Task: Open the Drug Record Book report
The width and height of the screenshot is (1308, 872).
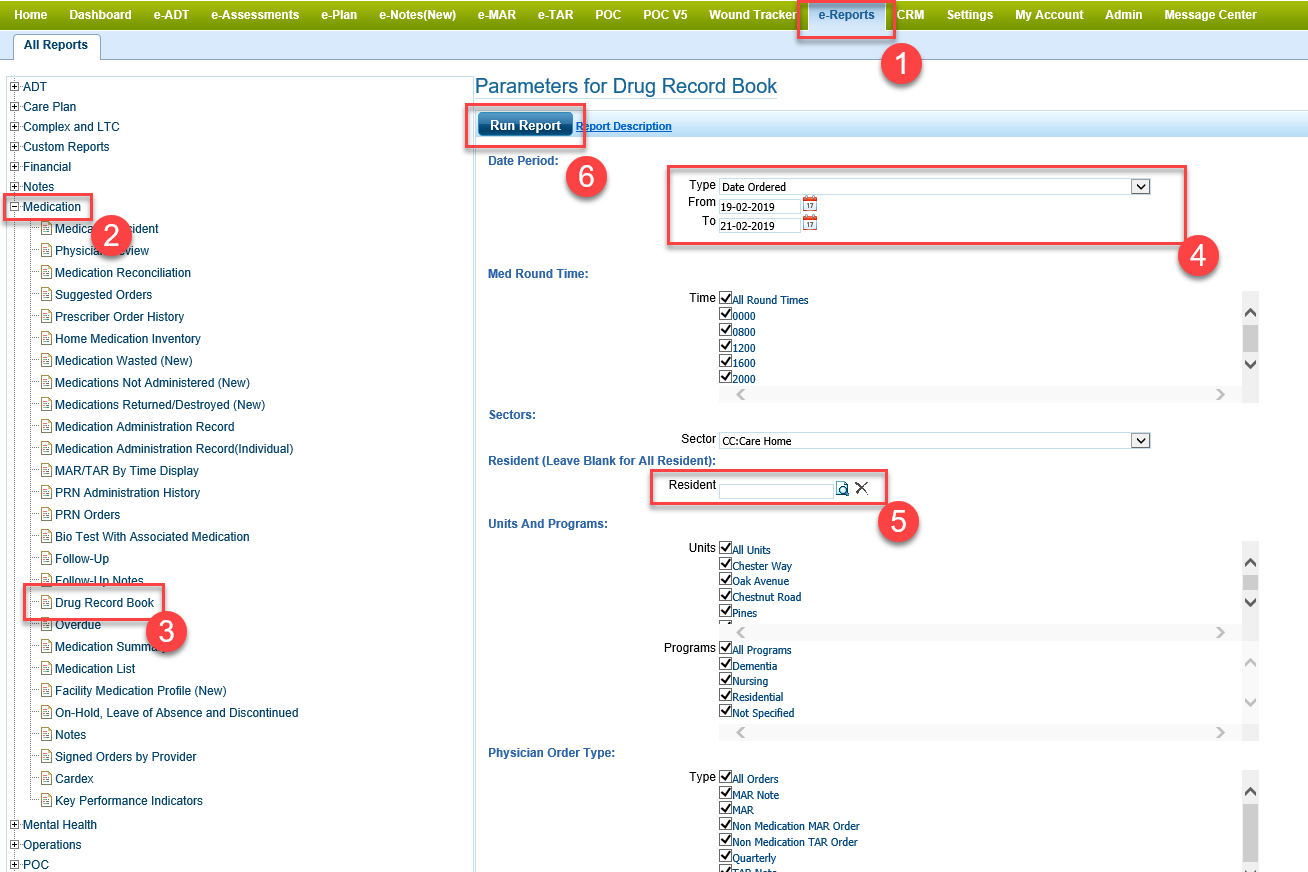Action: [104, 603]
